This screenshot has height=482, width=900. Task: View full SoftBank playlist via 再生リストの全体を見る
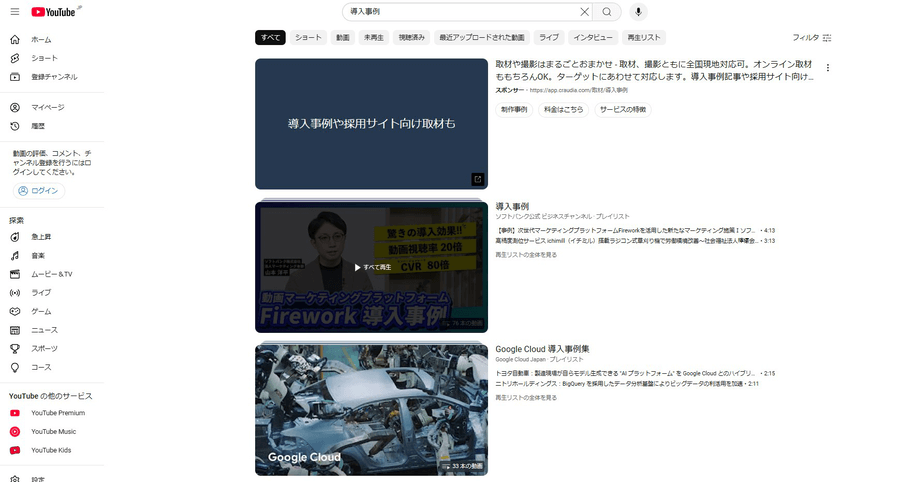click(526, 255)
